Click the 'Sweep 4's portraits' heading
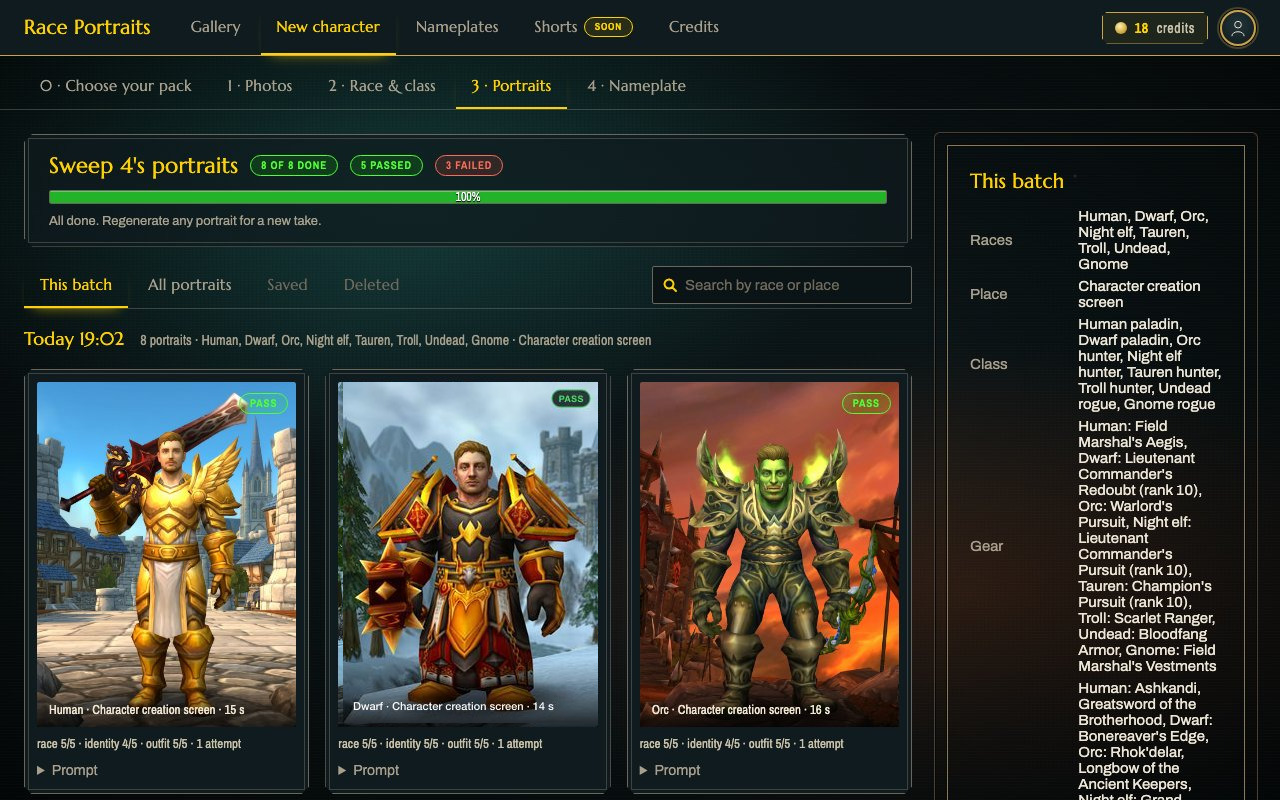Screen dimensions: 1280x800 (144, 166)
